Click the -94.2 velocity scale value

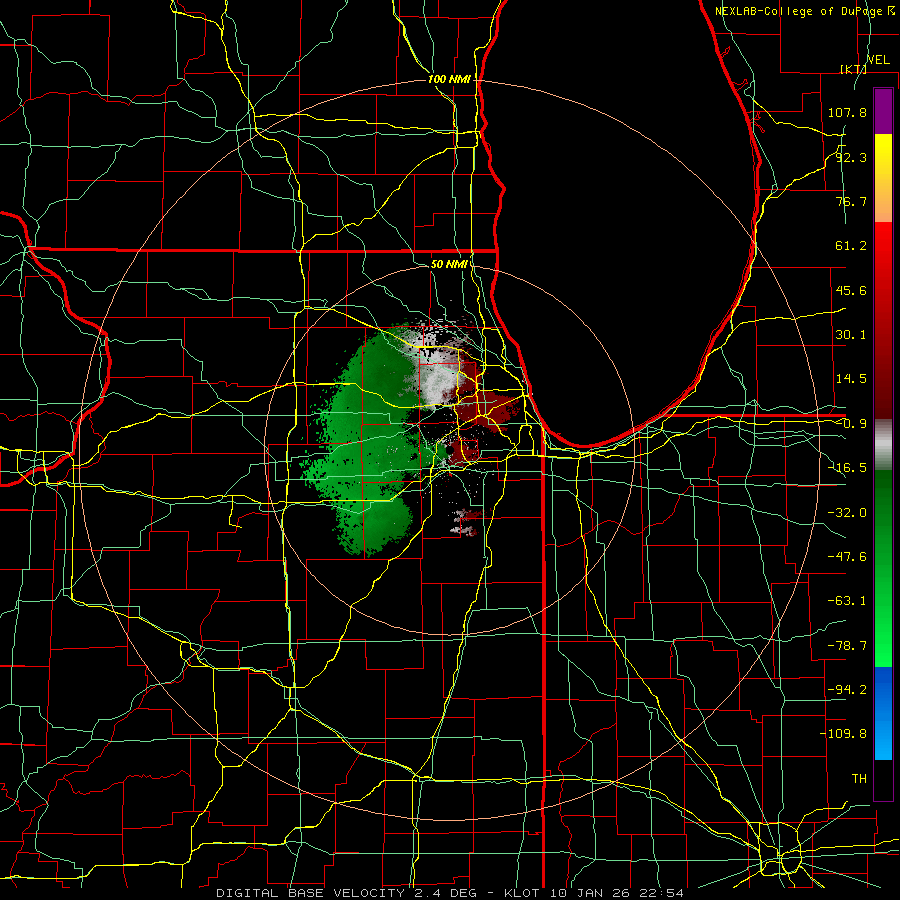(847, 689)
